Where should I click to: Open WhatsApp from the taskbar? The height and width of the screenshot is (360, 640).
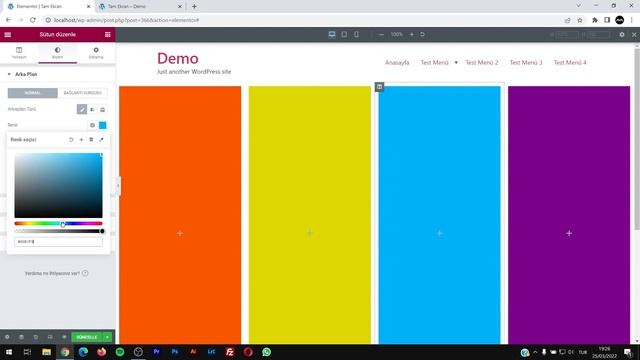(x=267, y=352)
